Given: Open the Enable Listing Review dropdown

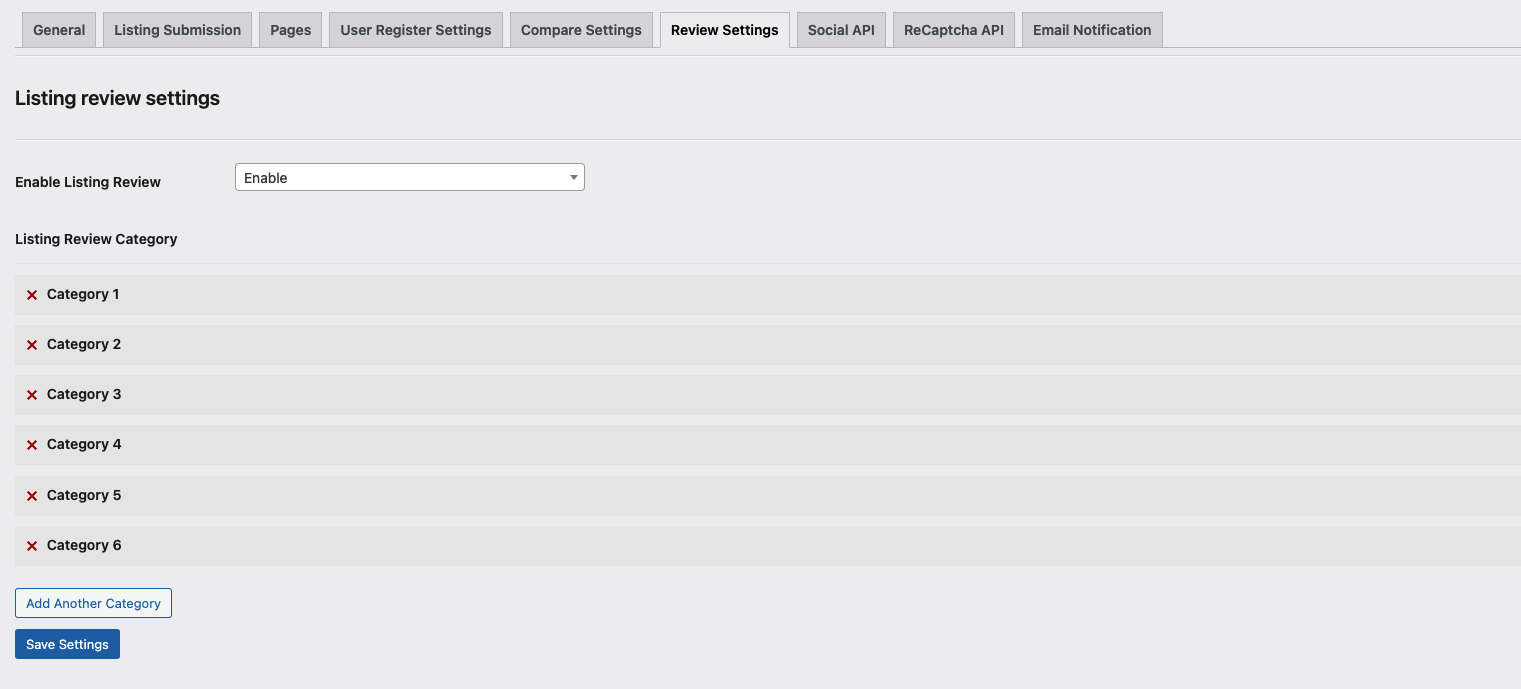Looking at the screenshot, I should tap(409, 178).
